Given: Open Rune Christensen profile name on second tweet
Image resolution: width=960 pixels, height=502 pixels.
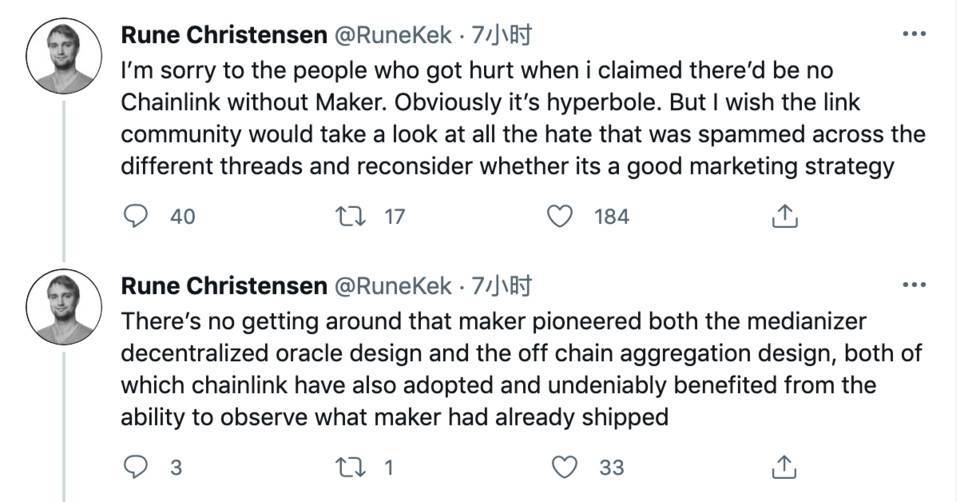Looking at the screenshot, I should click(223, 286).
